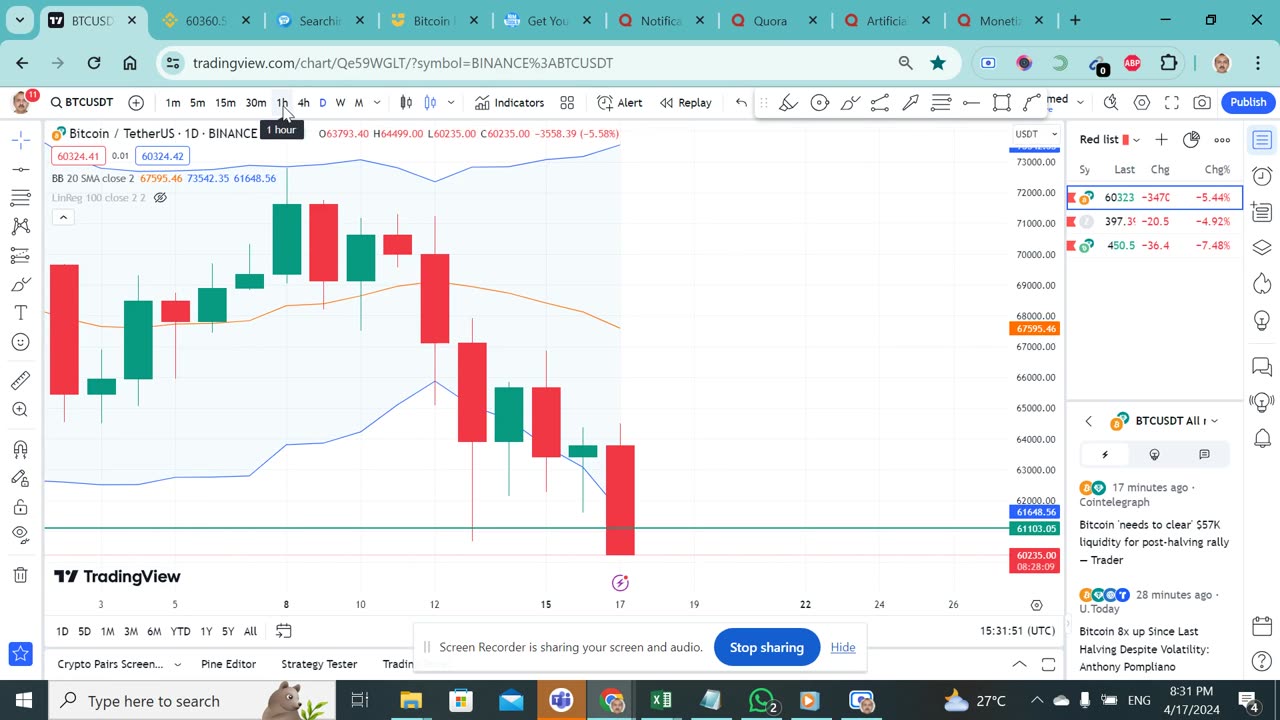Add a symbol to compare
Screen dimensions: 1280x720
(x=136, y=102)
